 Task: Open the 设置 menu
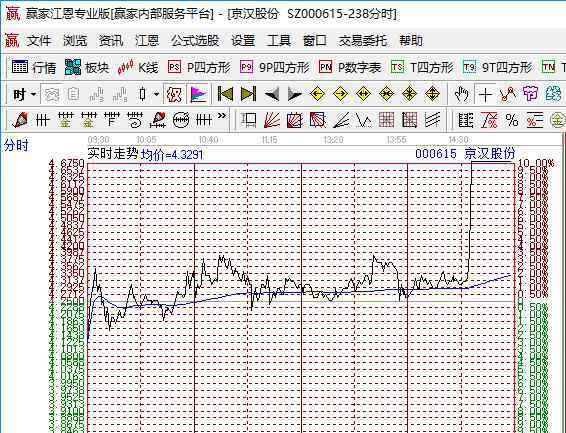tap(243, 40)
